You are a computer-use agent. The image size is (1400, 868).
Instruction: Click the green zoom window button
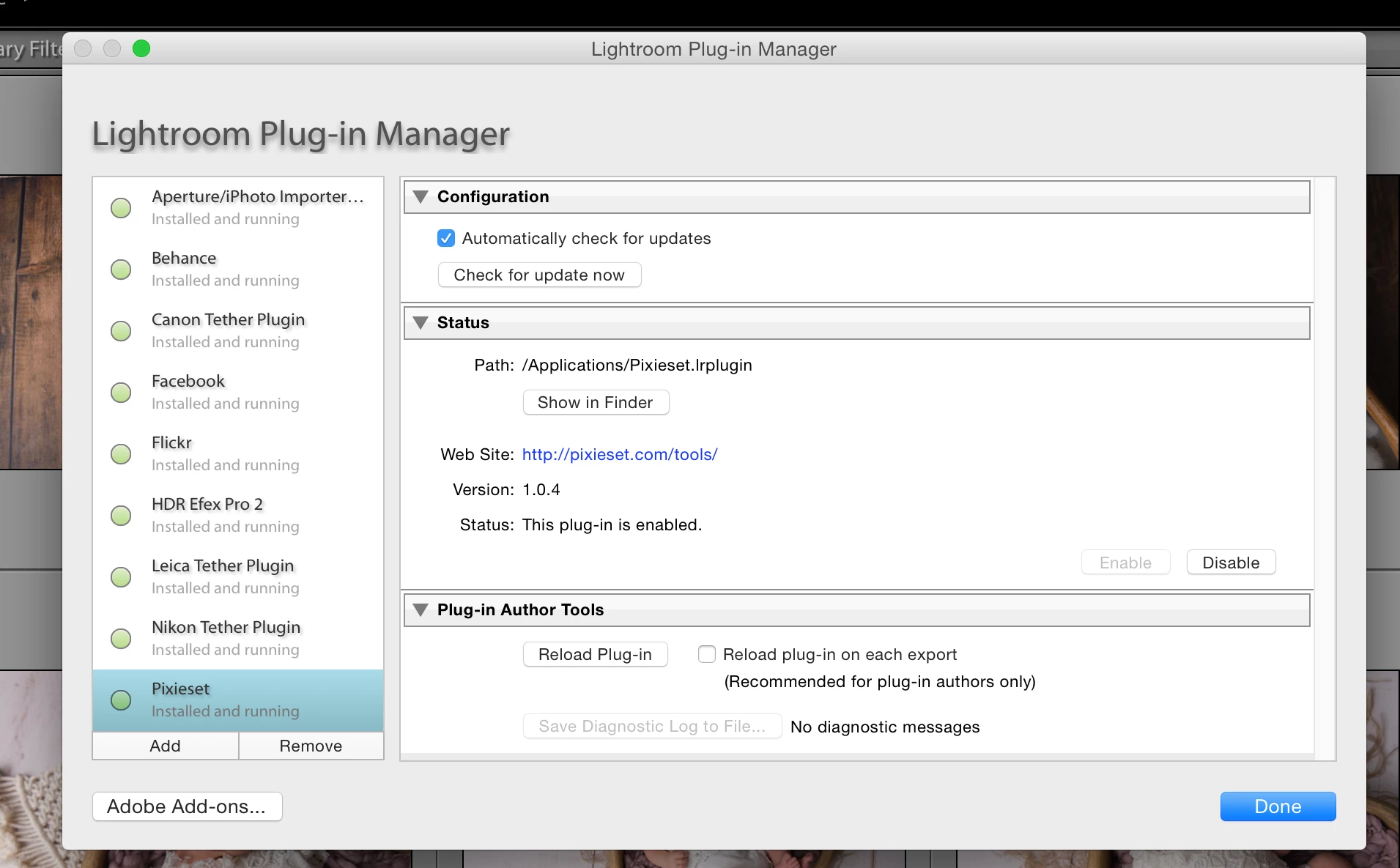point(141,48)
